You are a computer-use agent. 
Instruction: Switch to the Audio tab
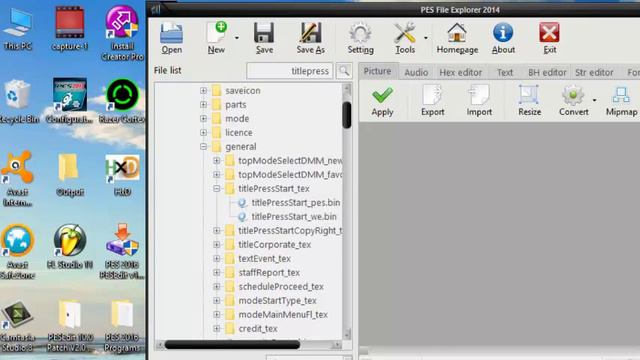click(x=416, y=72)
